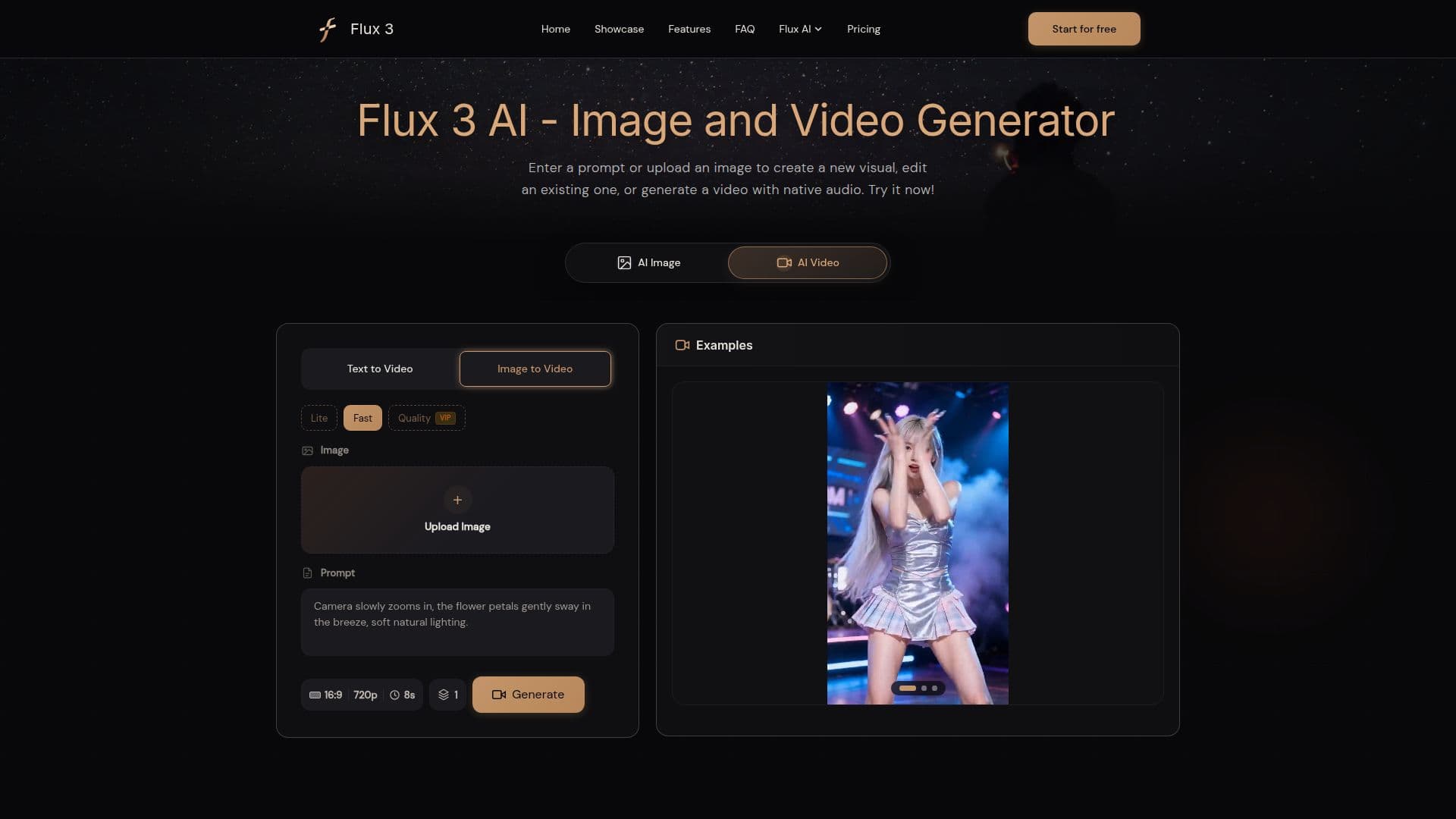
Task: Click the Flux 3 logo icon
Action: (x=328, y=29)
